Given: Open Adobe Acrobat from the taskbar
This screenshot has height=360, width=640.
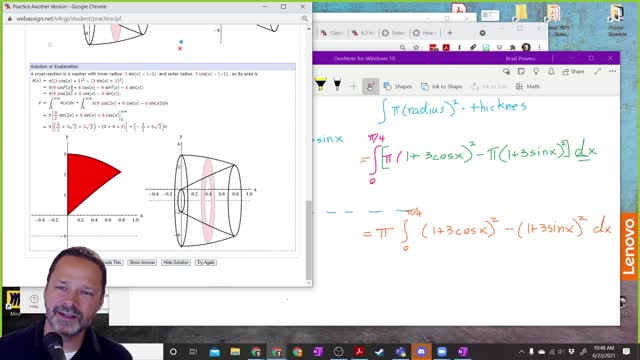Looking at the screenshot, I should pyautogui.click(x=359, y=351).
